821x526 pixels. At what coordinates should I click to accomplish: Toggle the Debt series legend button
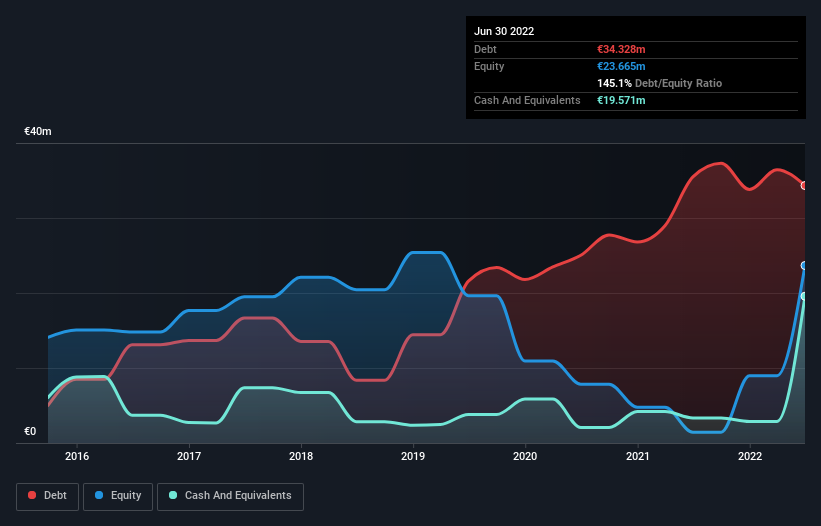coord(47,496)
